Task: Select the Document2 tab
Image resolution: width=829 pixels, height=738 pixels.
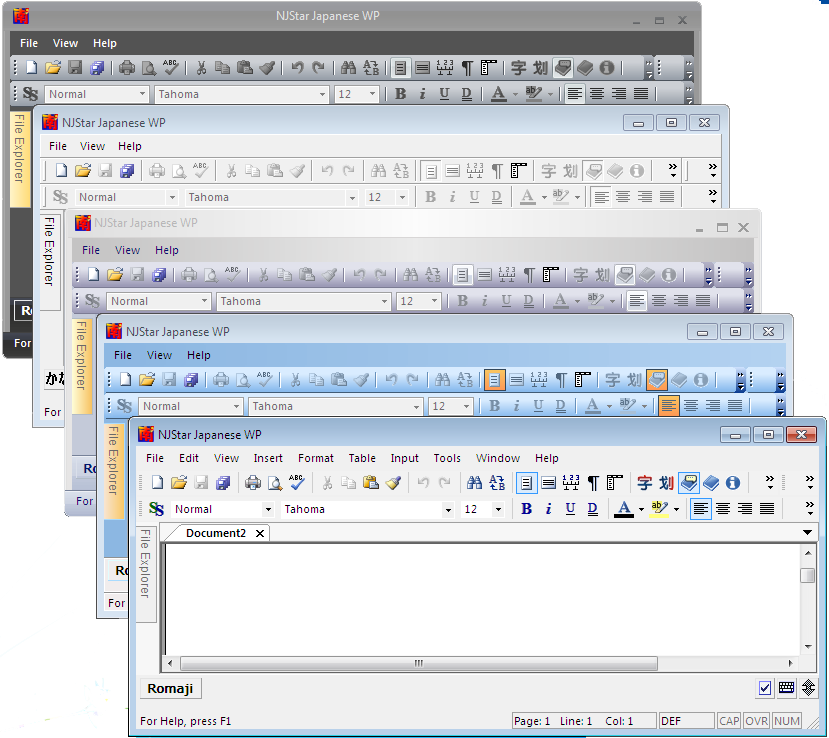Action: click(x=216, y=533)
